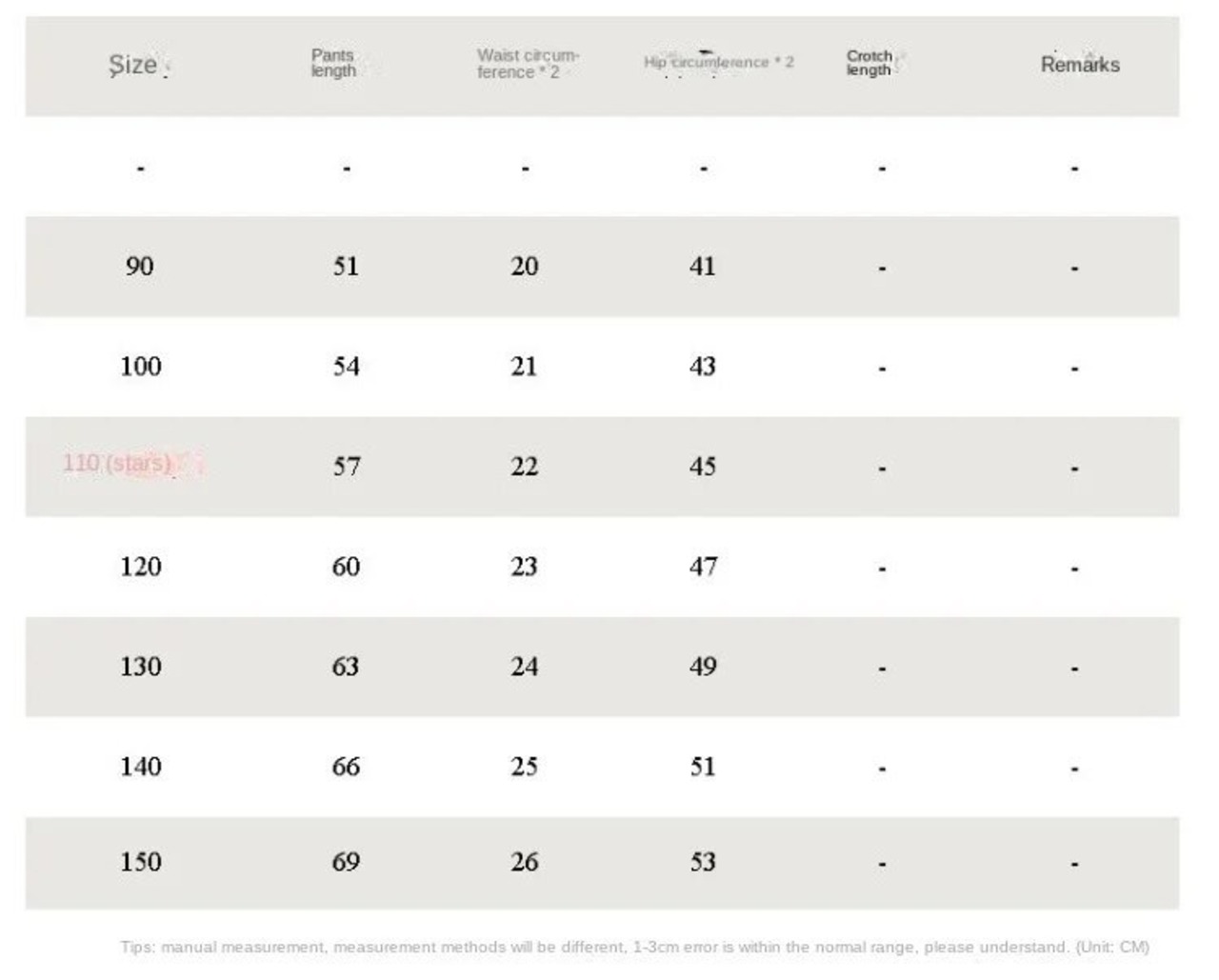Viewport: 1219px width, 980px height.
Task: Click waist value 24 for size 130
Action: 524,667
